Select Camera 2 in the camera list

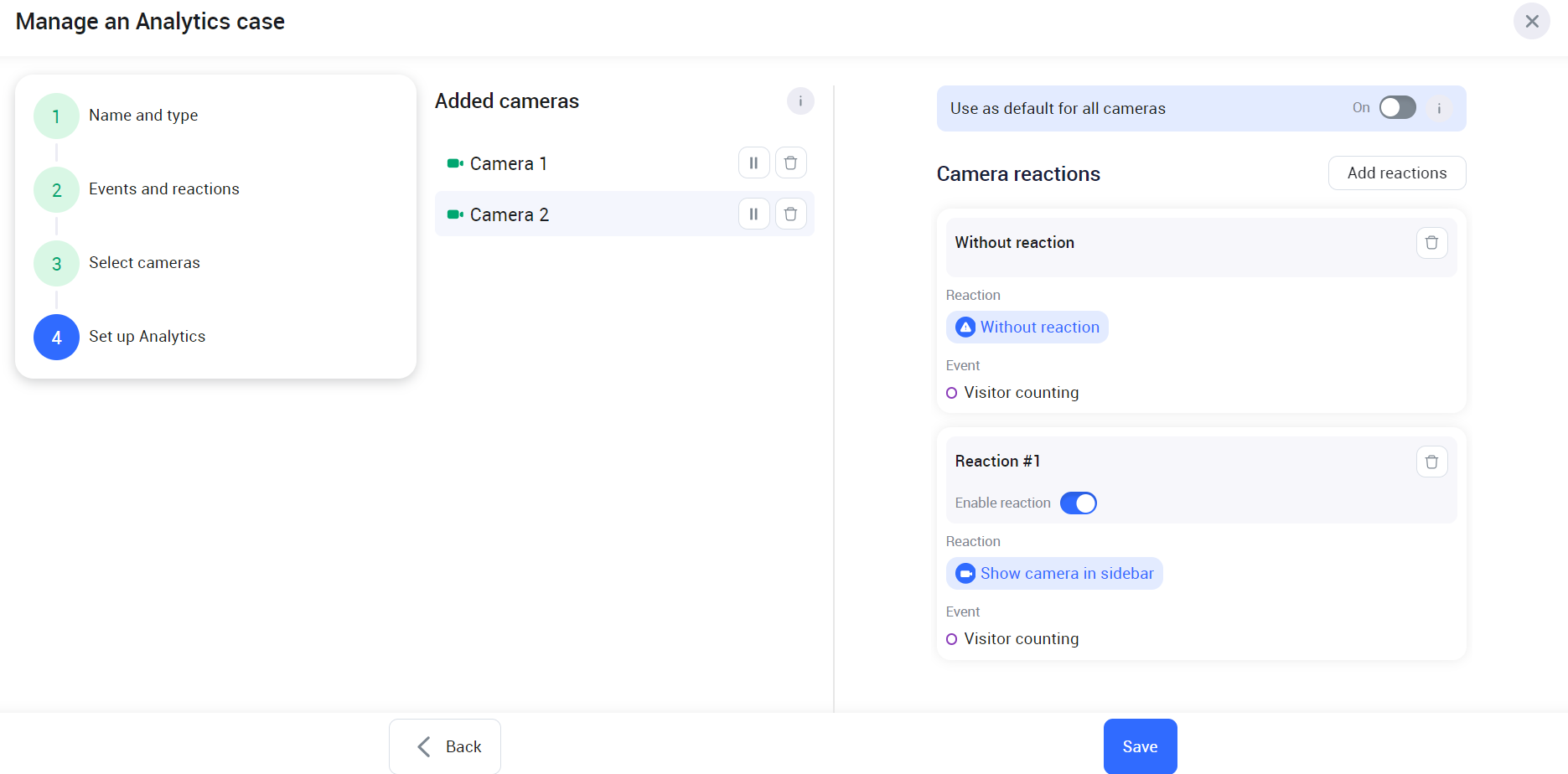click(x=510, y=214)
